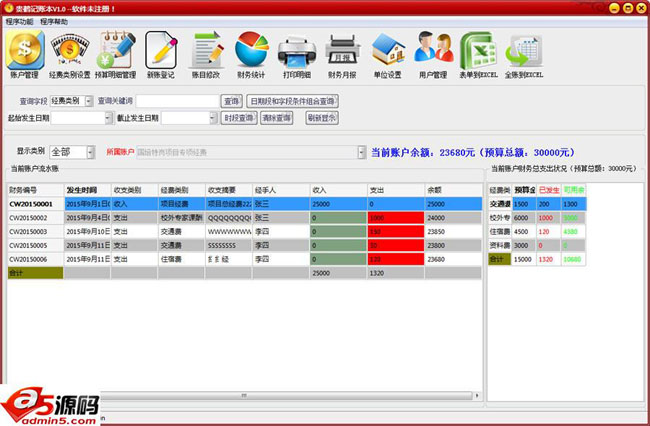Click balance cell 23680
Image resolution: width=650 pixels, height=426 pixels.
(454, 259)
